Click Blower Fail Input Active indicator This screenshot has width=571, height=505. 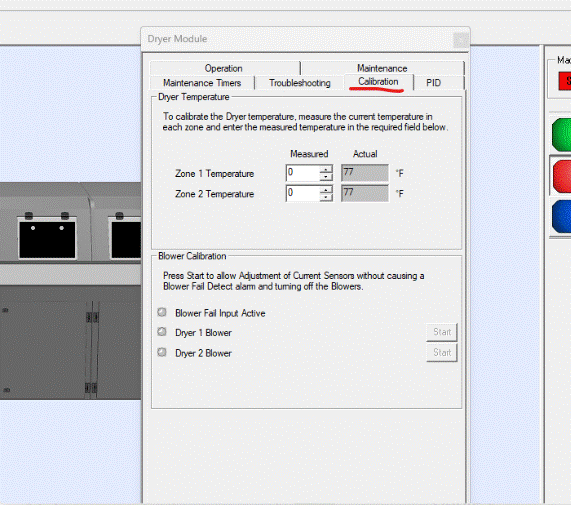coord(162,312)
